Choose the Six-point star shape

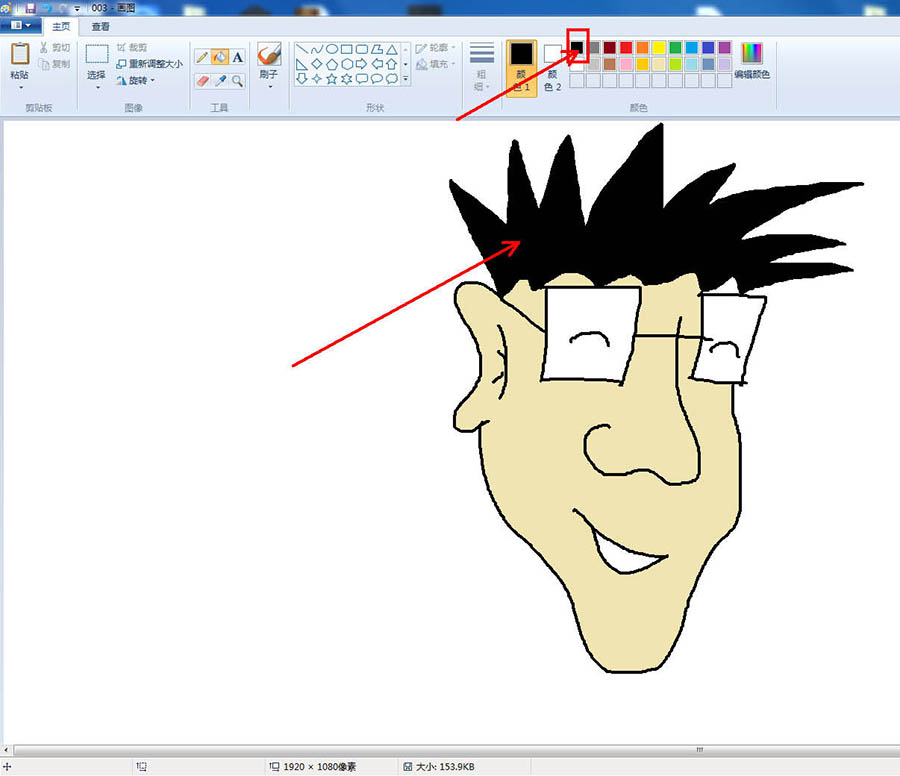[347, 79]
